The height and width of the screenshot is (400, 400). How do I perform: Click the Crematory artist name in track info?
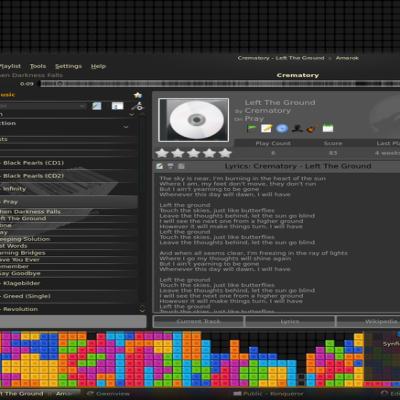click(268, 111)
